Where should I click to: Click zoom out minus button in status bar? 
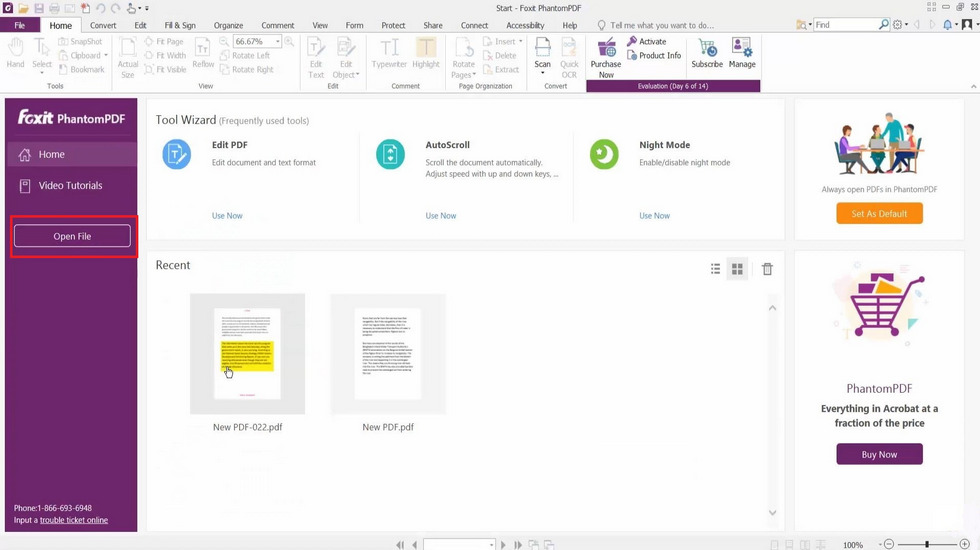[889, 545]
